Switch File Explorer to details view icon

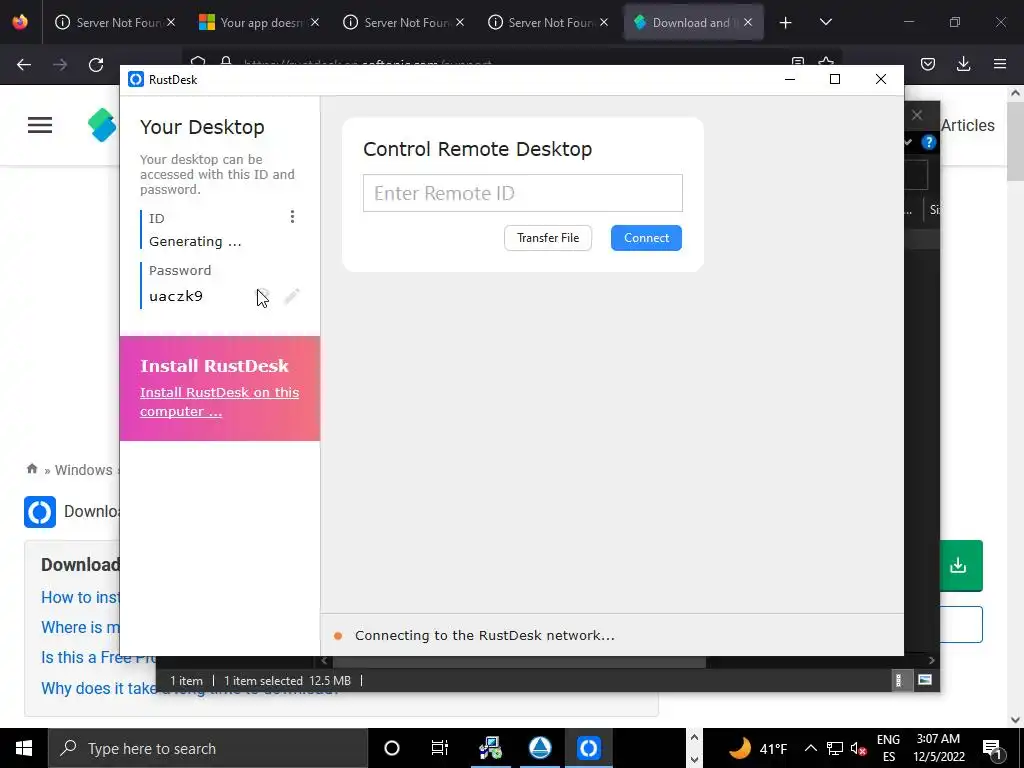[899, 680]
